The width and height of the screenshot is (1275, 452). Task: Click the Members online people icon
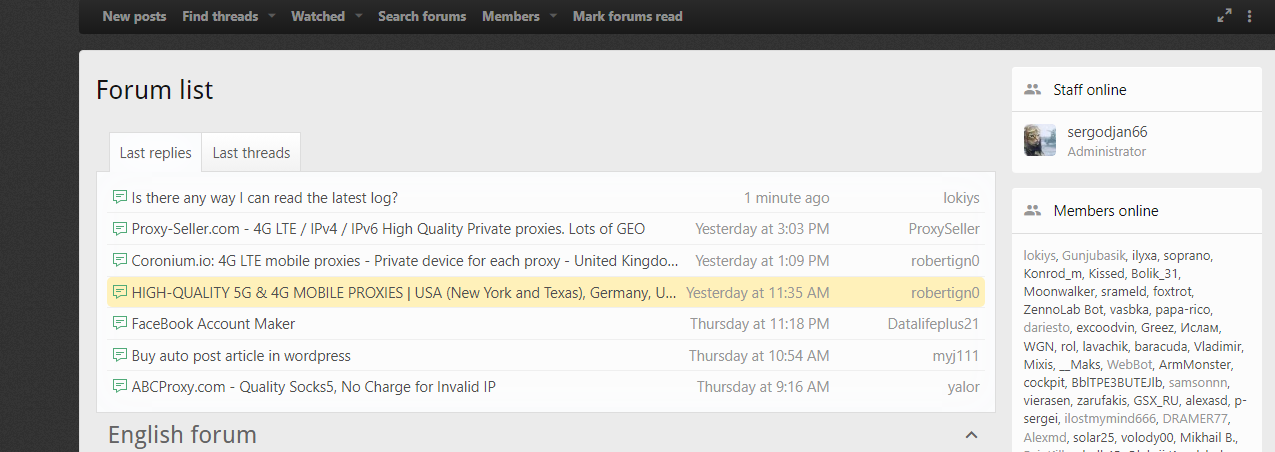[x=1033, y=211]
